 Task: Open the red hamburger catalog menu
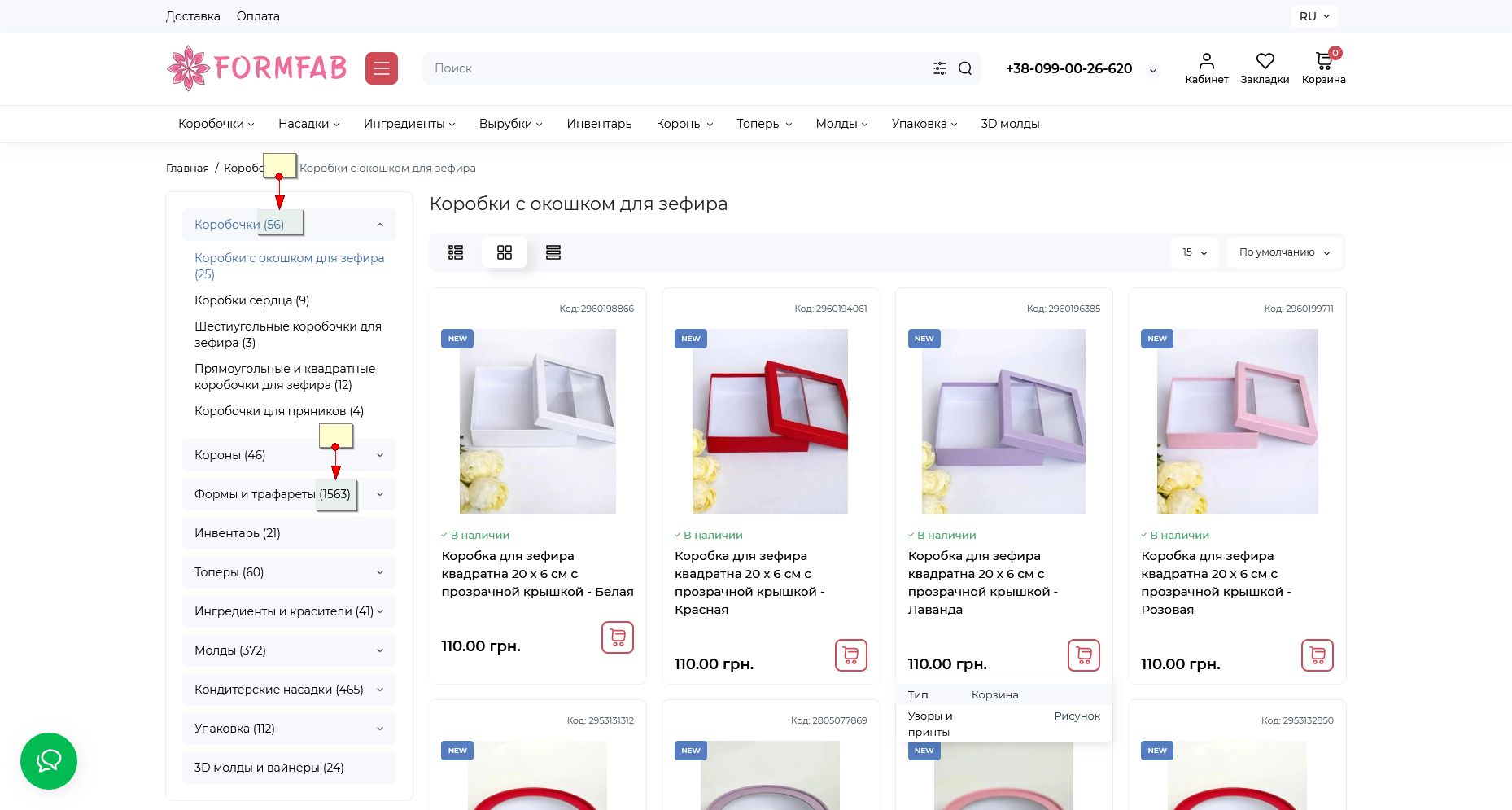381,68
